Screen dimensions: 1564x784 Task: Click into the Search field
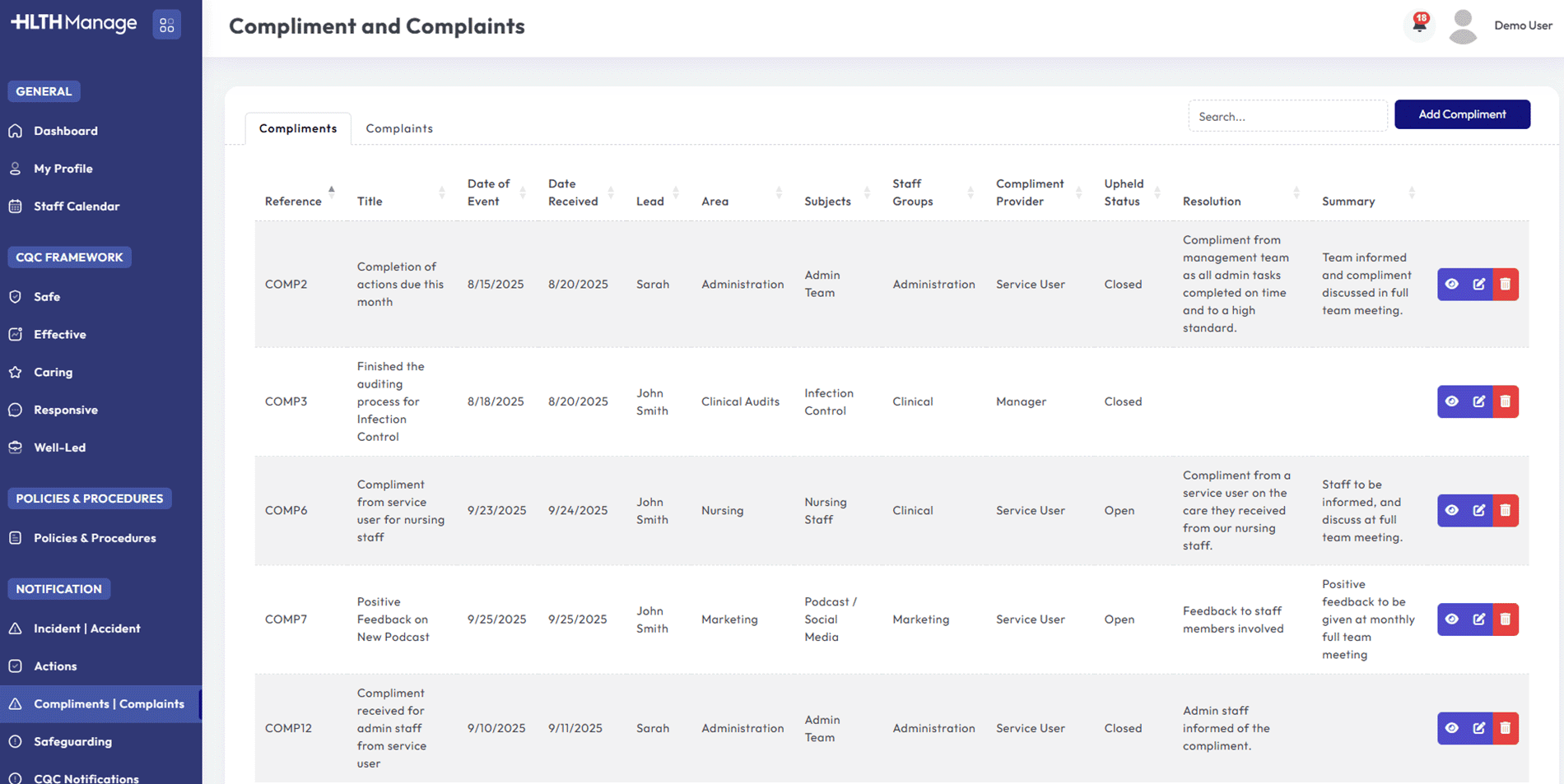[x=1287, y=116]
